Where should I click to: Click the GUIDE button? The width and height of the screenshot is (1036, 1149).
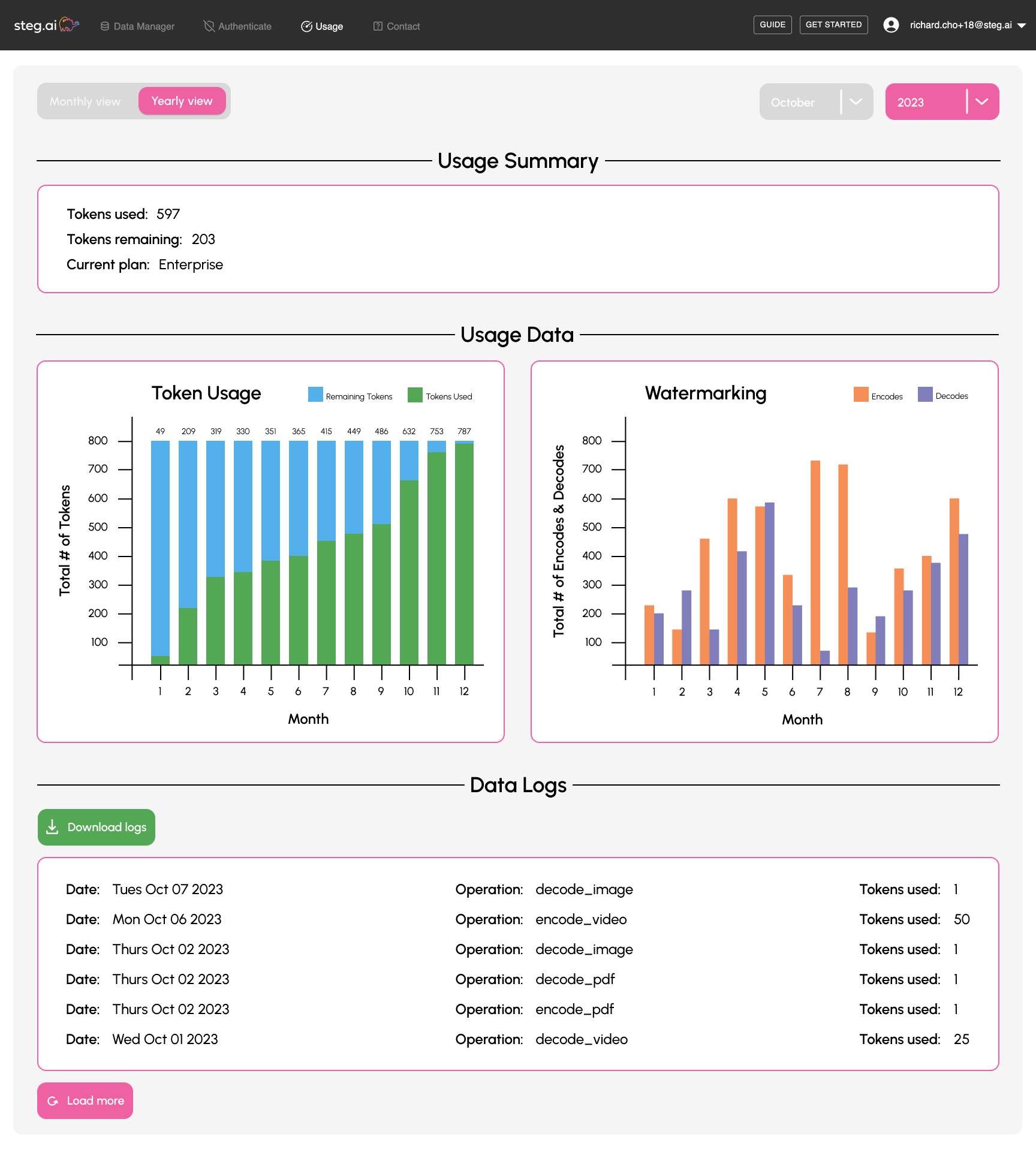(772, 25)
